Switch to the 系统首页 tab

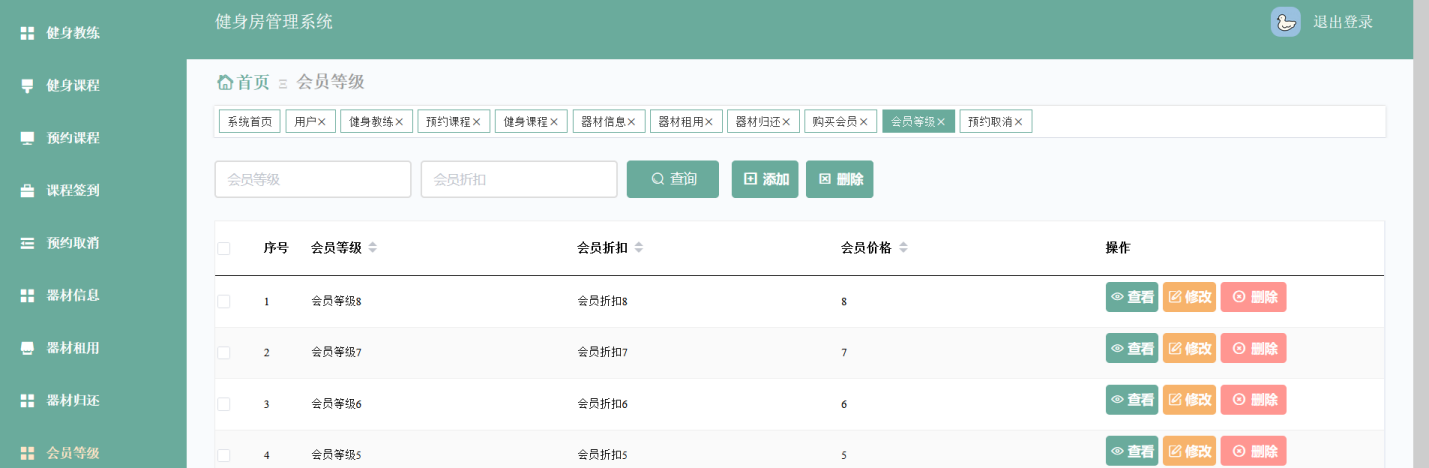pos(250,121)
